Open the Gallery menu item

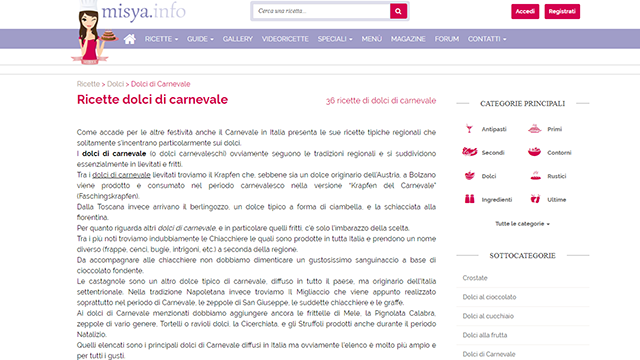click(238, 39)
